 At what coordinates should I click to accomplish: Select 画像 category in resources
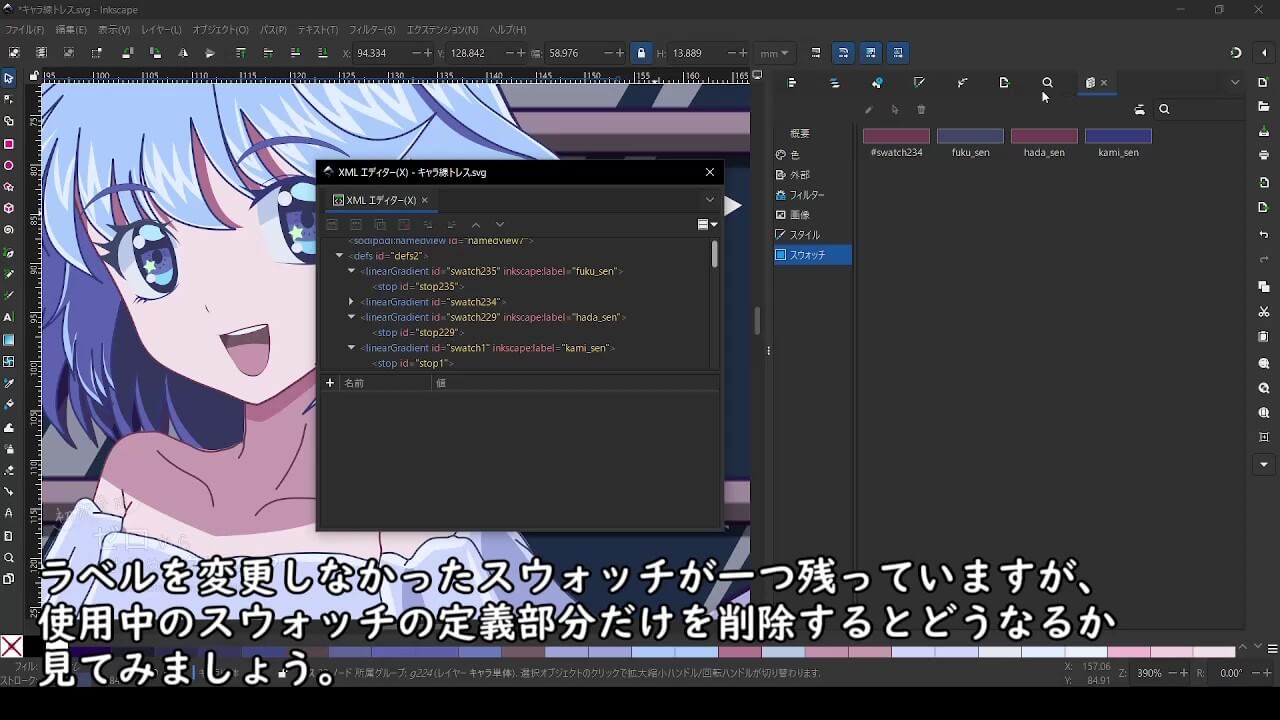pos(813,215)
